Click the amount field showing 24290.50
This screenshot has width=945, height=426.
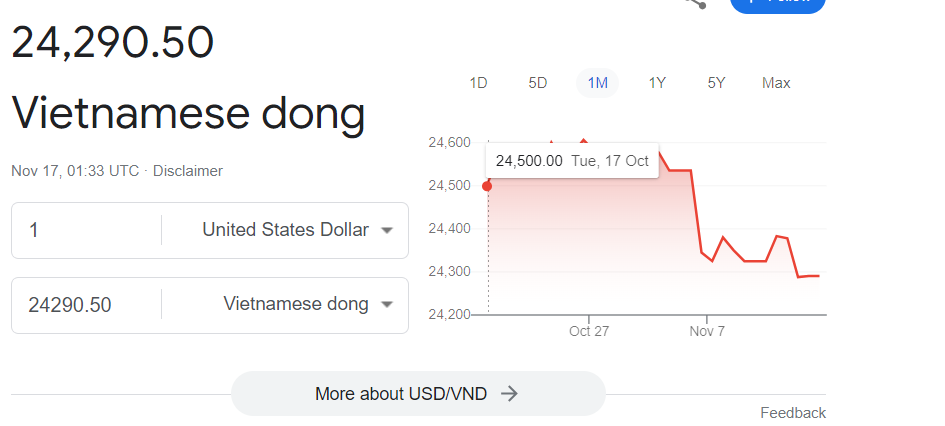click(x=86, y=305)
